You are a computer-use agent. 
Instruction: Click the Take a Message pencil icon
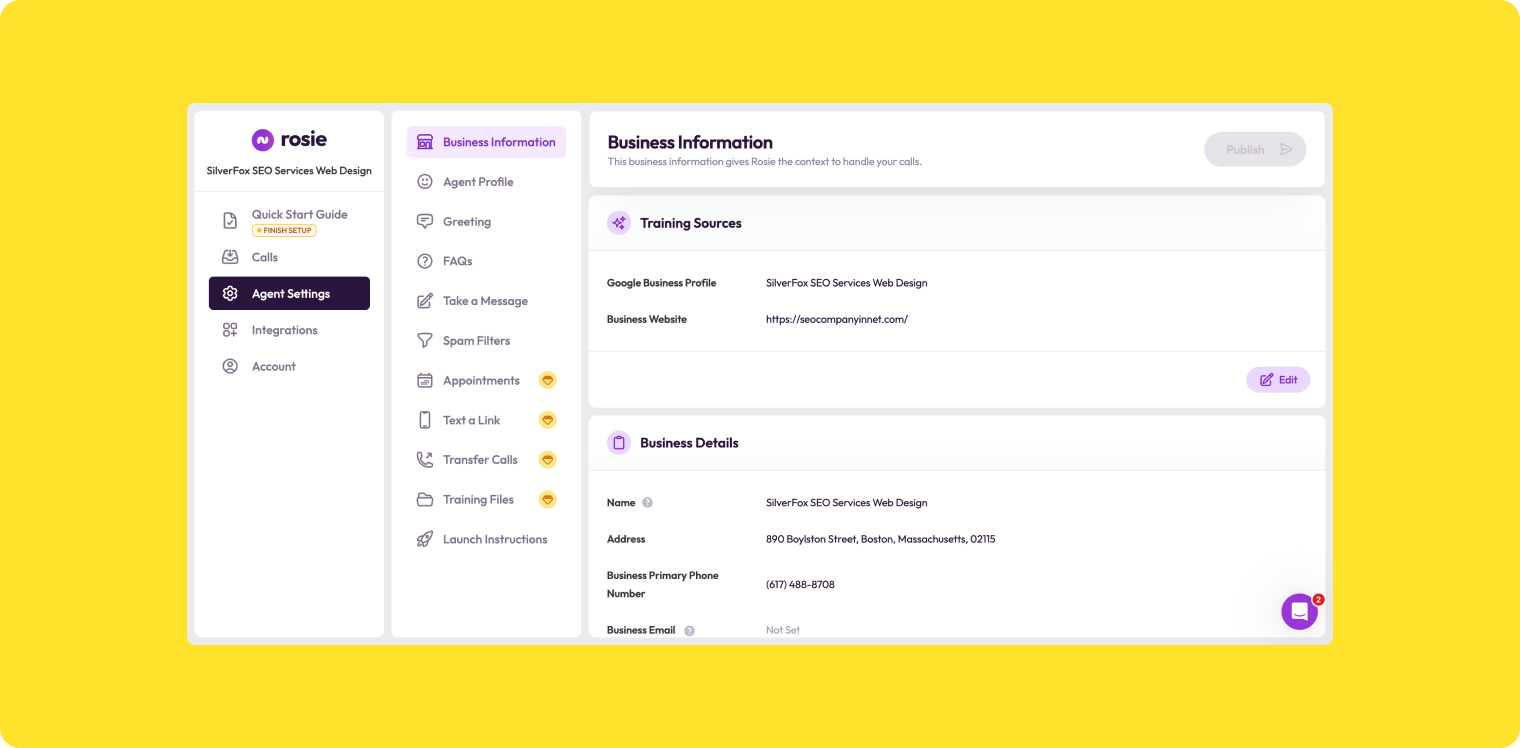click(x=425, y=301)
